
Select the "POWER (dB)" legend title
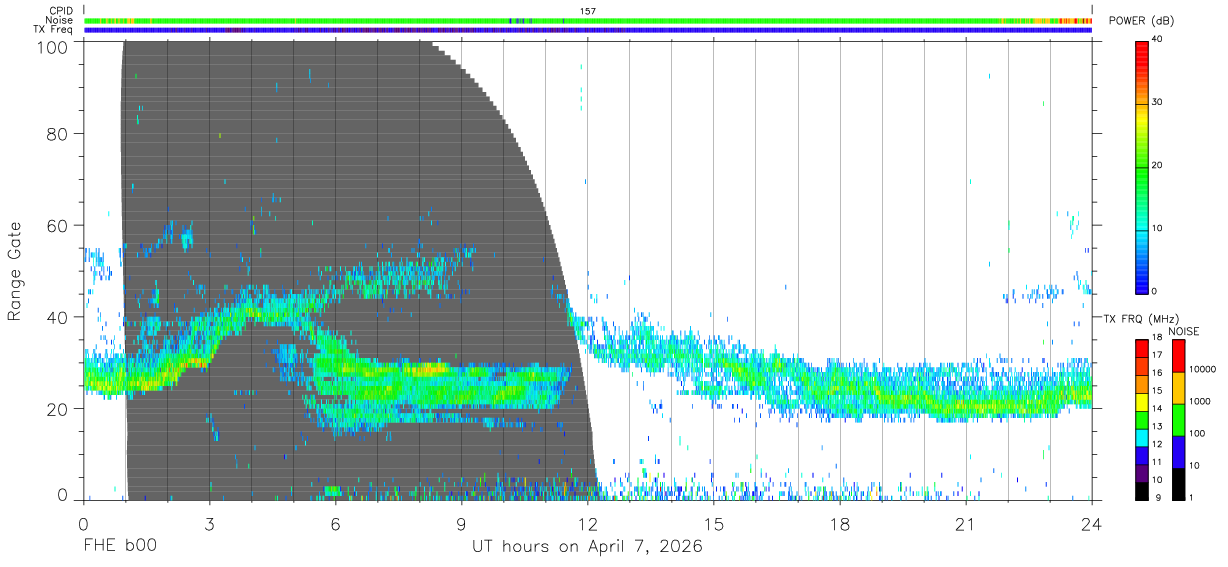click(1141, 21)
